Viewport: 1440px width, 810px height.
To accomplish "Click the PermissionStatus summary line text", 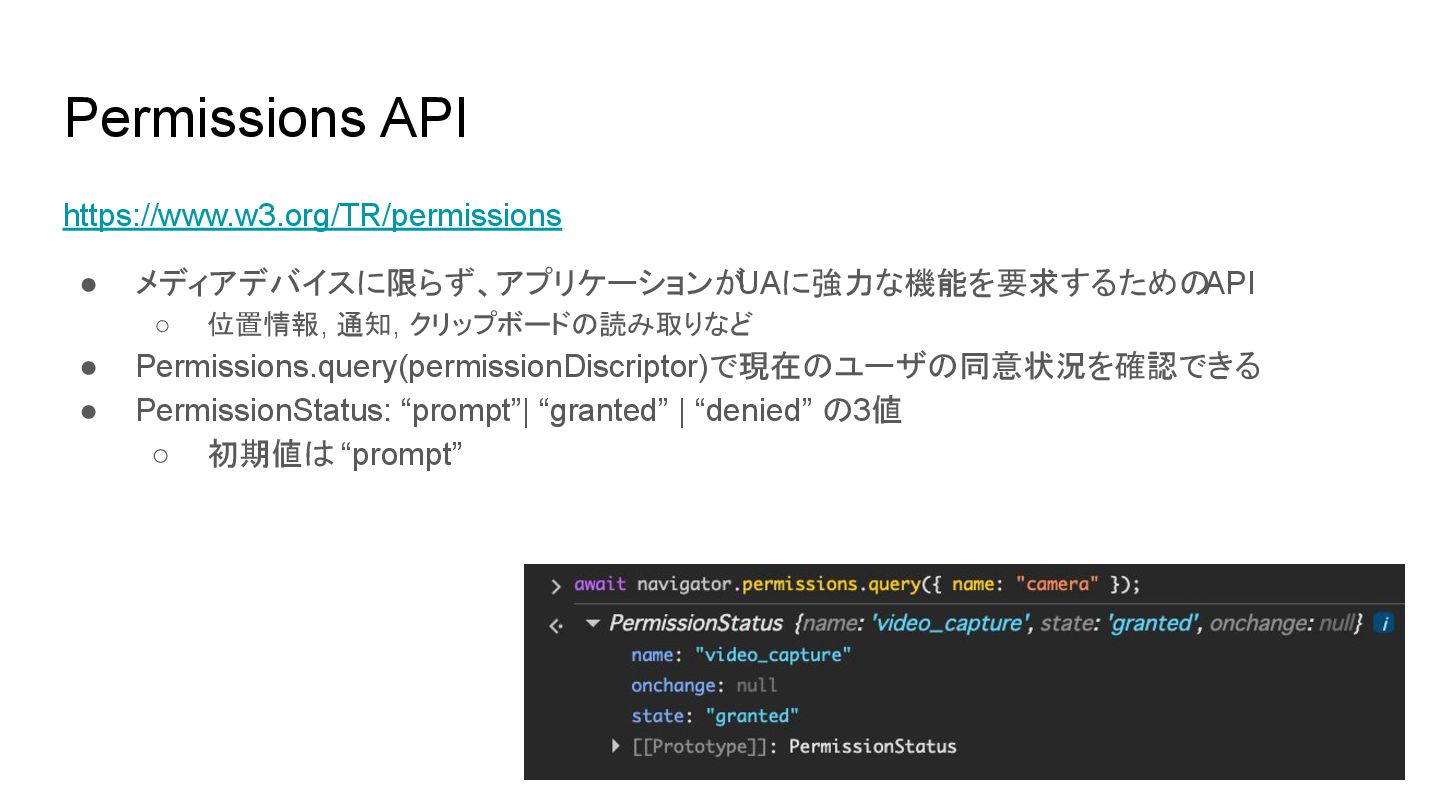I will [x=986, y=623].
